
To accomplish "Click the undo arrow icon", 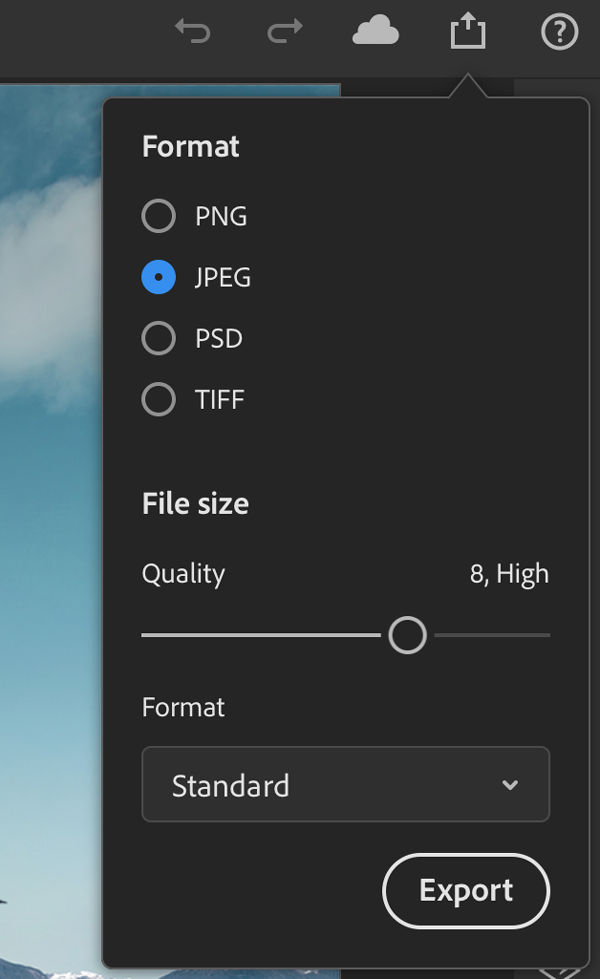I will (192, 32).
